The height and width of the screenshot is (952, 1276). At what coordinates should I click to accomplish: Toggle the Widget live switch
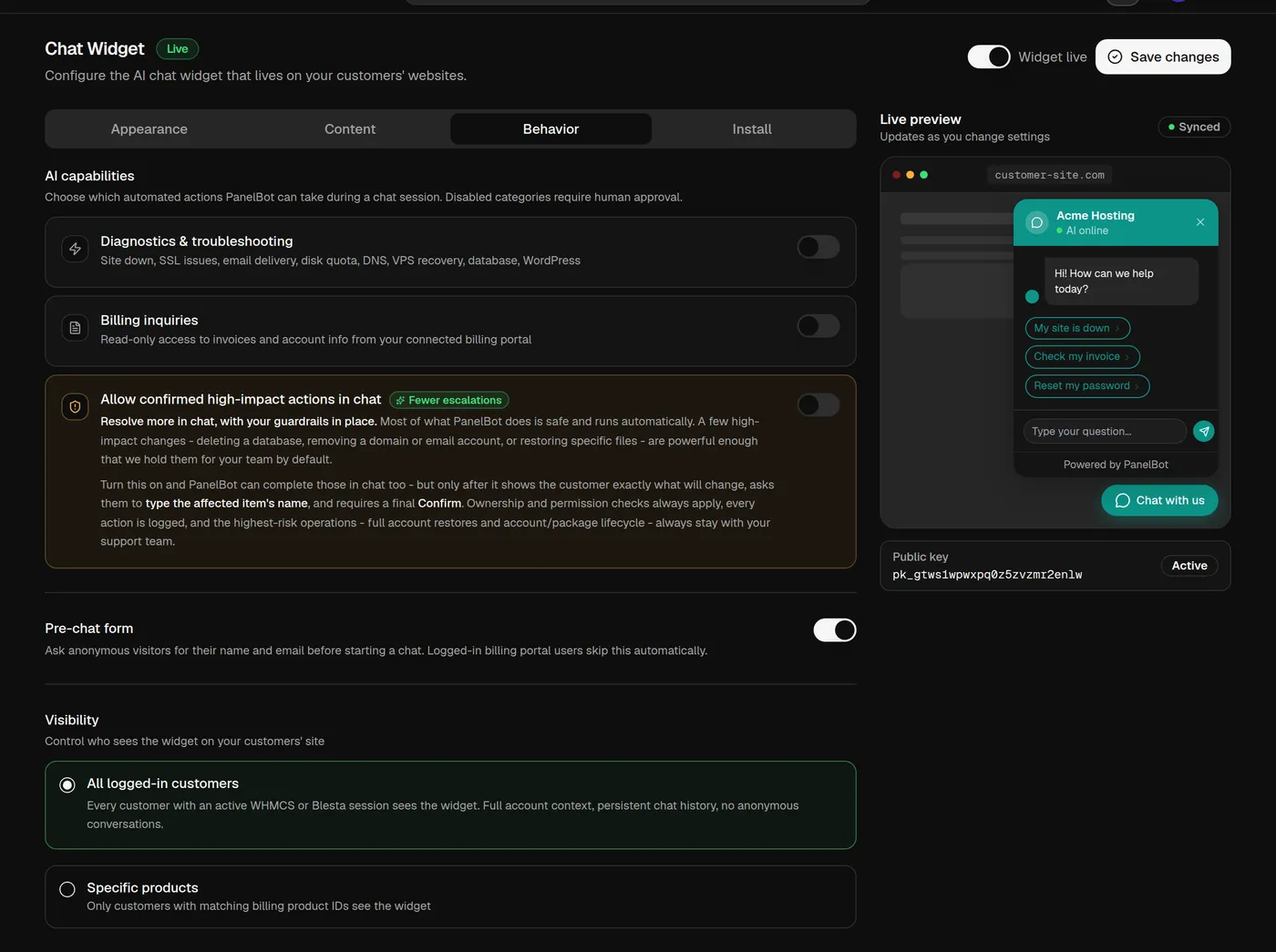989,56
